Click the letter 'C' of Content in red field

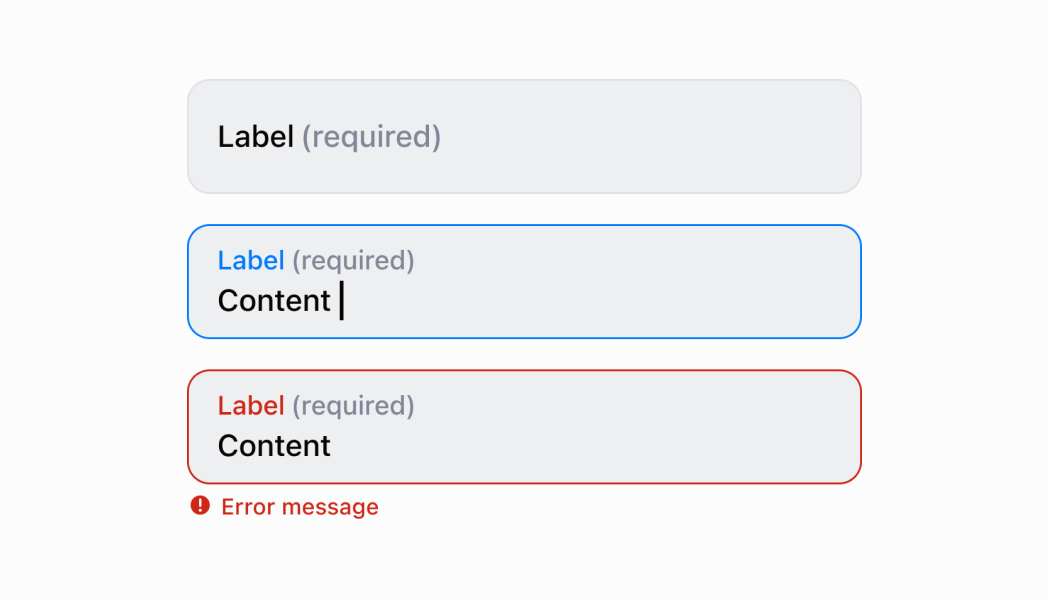pos(228,446)
